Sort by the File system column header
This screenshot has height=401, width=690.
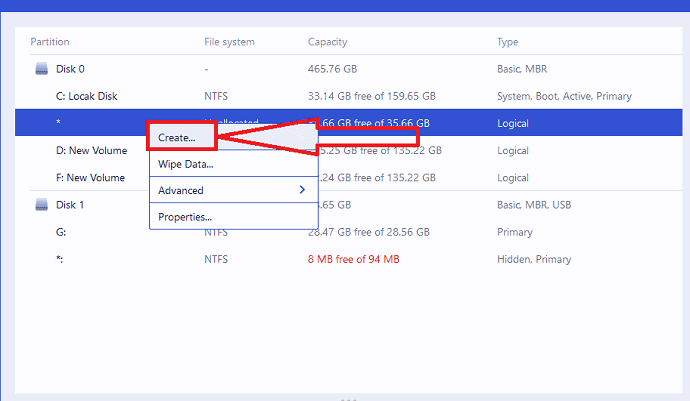[229, 42]
